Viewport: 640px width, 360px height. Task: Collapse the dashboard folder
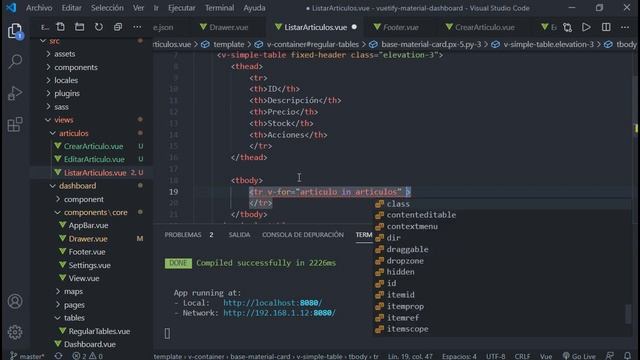tap(77, 186)
